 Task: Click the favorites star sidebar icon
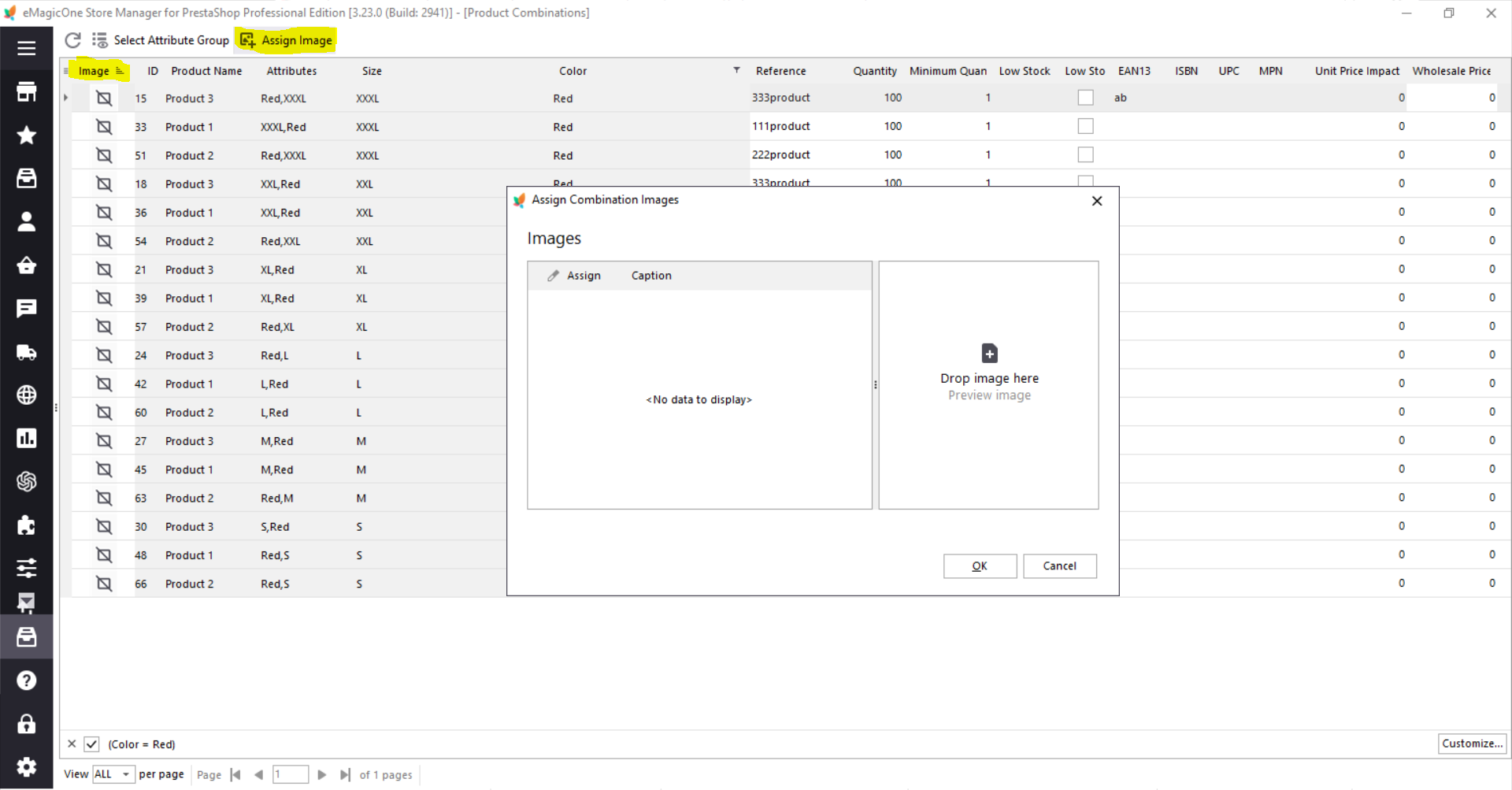pyautogui.click(x=27, y=135)
